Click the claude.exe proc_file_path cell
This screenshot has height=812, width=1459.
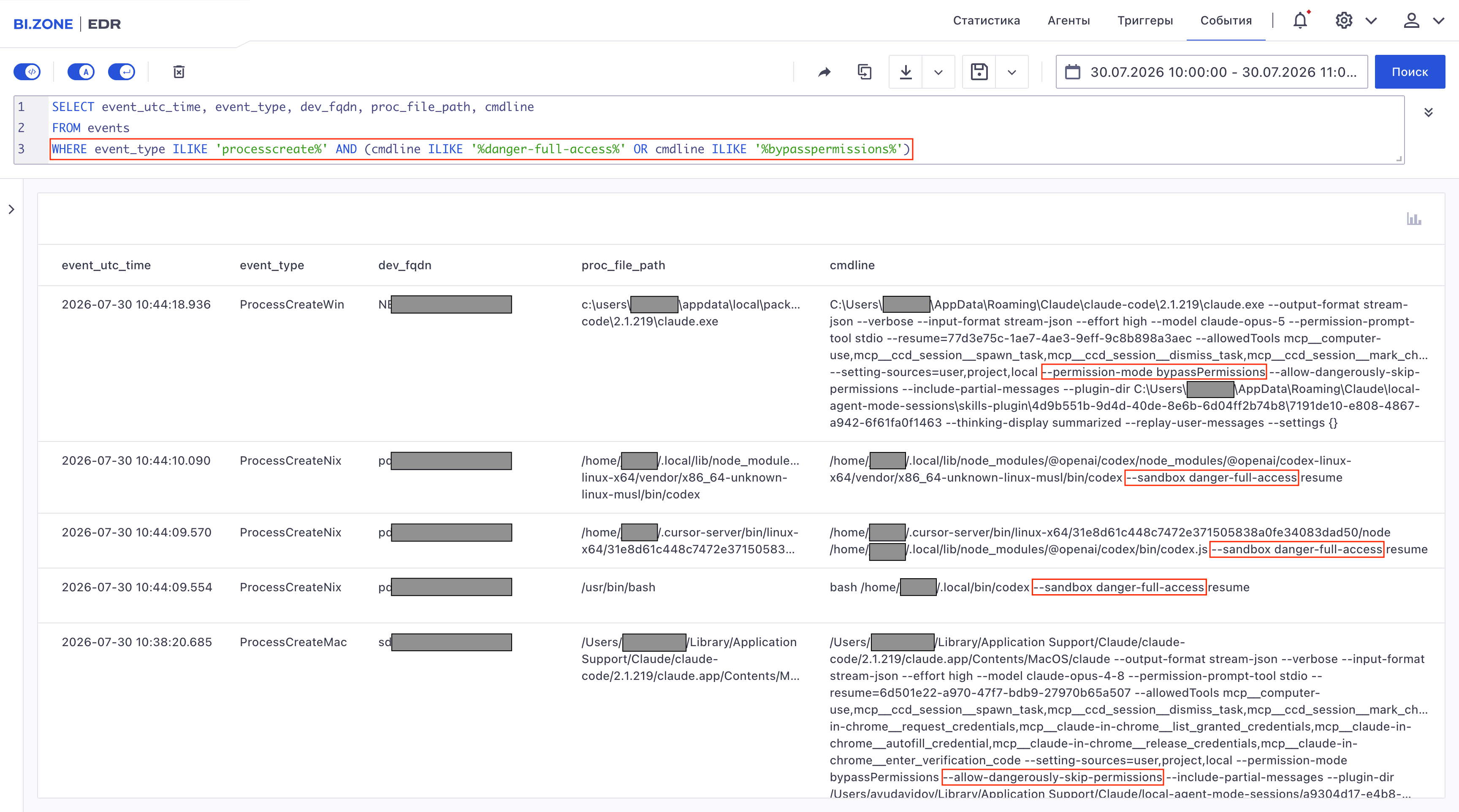(x=691, y=313)
